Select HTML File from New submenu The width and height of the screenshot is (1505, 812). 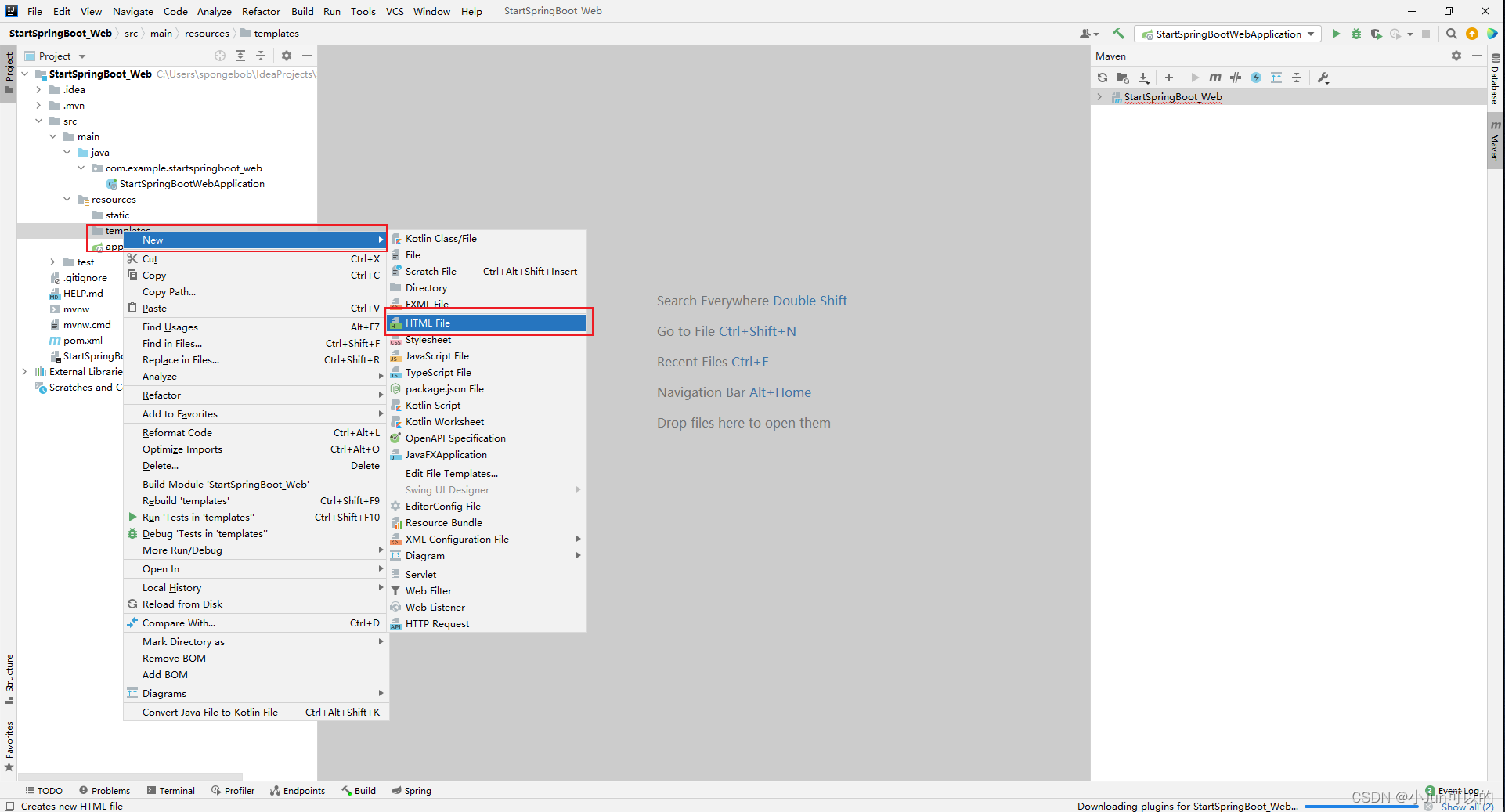487,323
